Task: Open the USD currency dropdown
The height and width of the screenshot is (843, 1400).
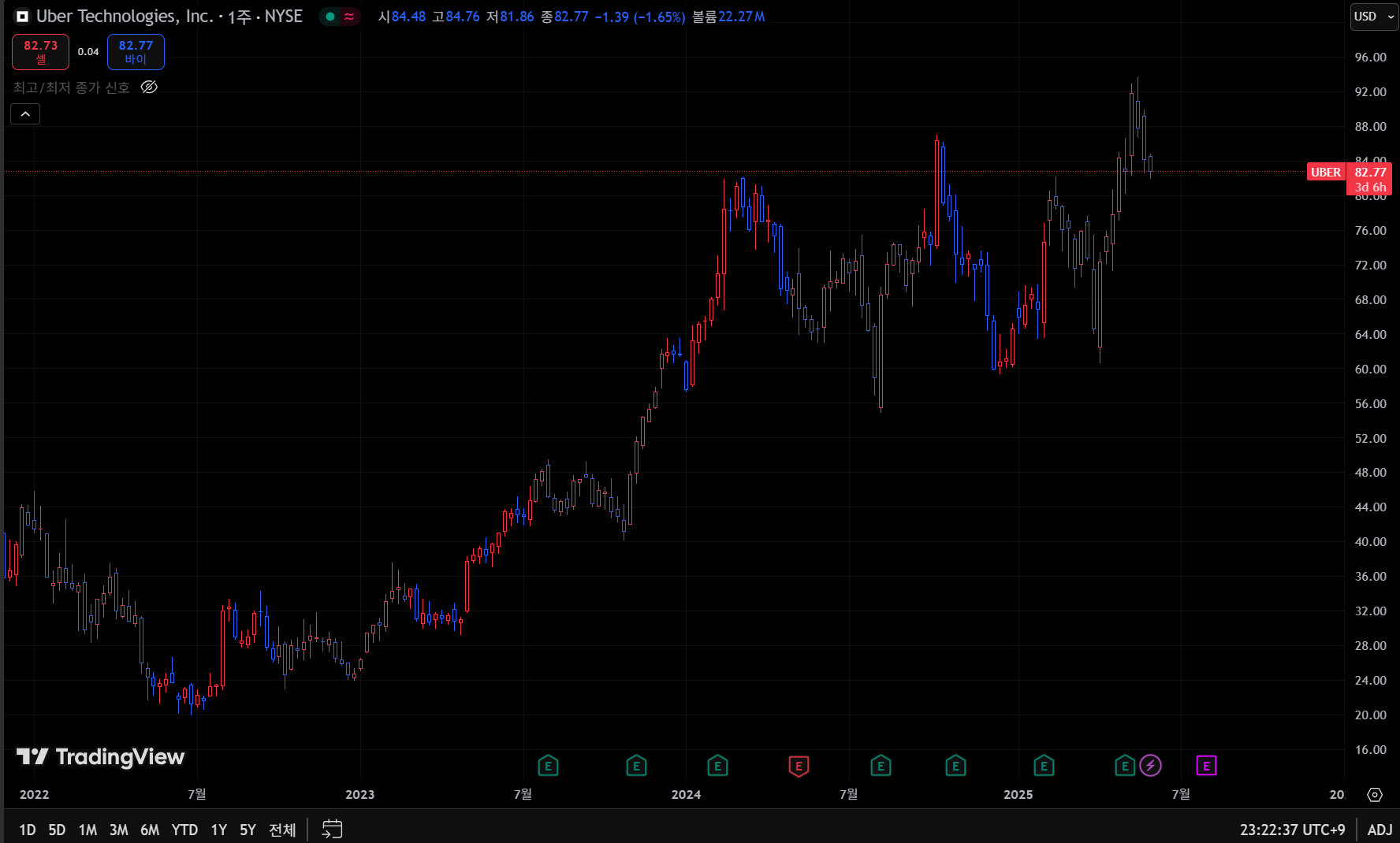Action: pos(1374,17)
